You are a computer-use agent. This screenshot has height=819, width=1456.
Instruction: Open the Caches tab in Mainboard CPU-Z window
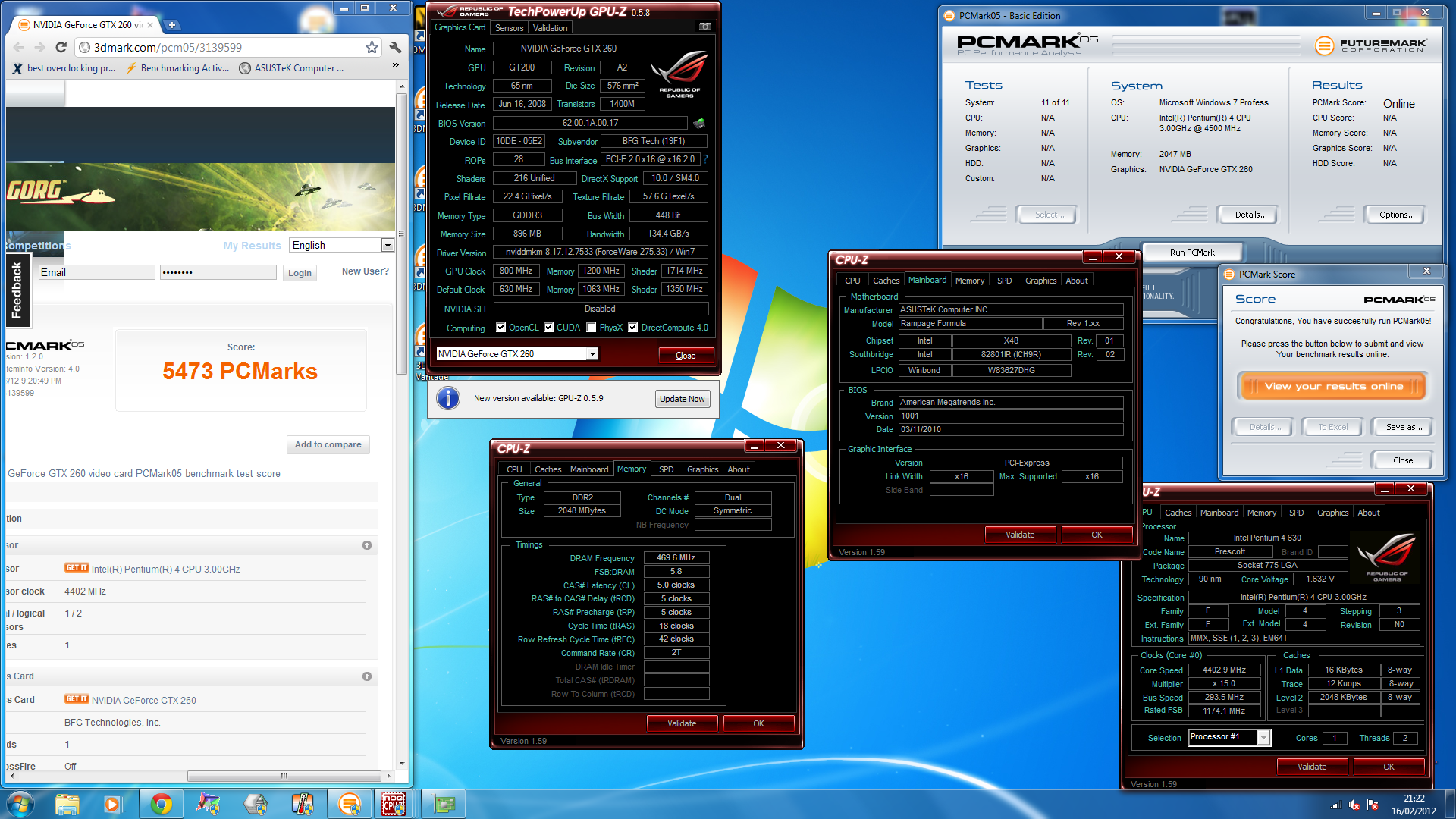886,281
